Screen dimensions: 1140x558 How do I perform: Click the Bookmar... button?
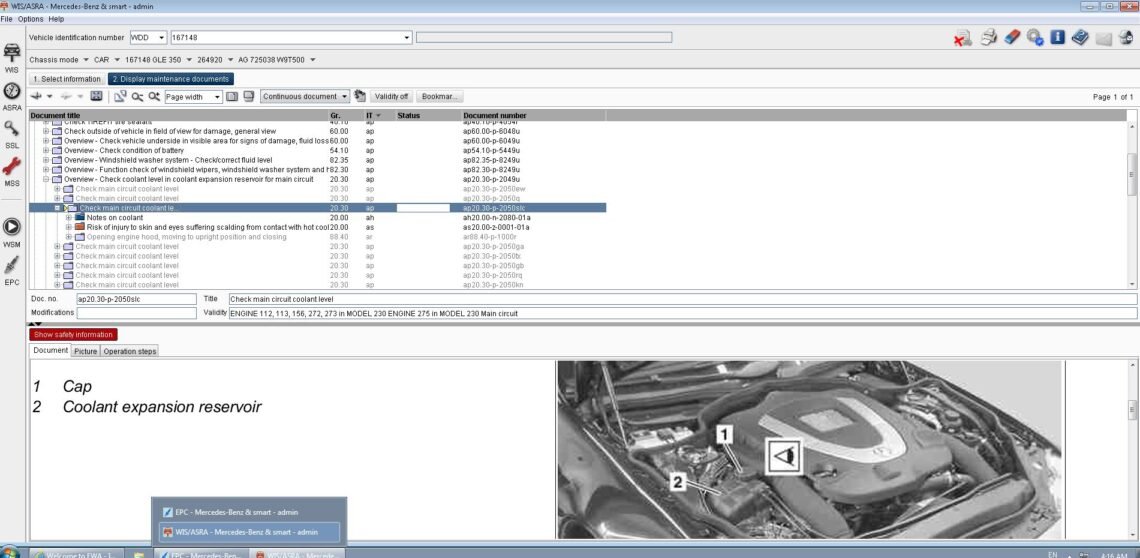tap(439, 96)
